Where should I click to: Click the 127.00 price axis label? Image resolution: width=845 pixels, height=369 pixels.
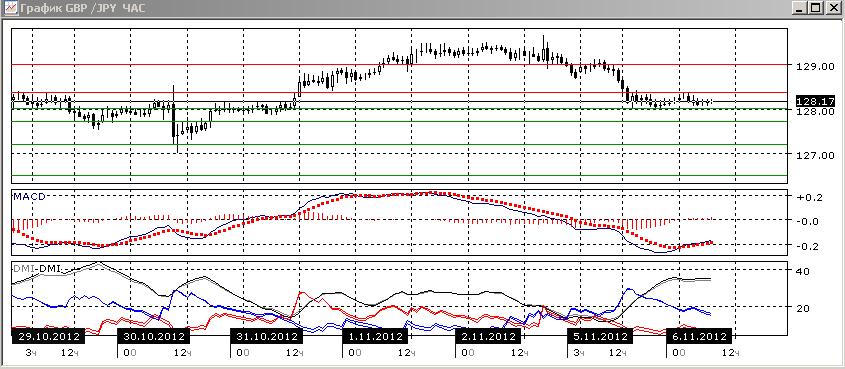click(x=814, y=155)
